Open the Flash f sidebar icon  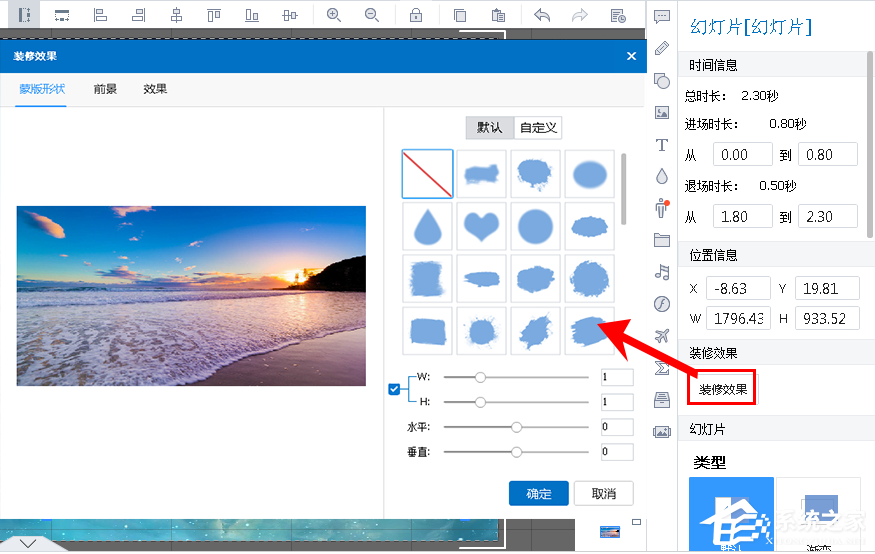pyautogui.click(x=662, y=304)
